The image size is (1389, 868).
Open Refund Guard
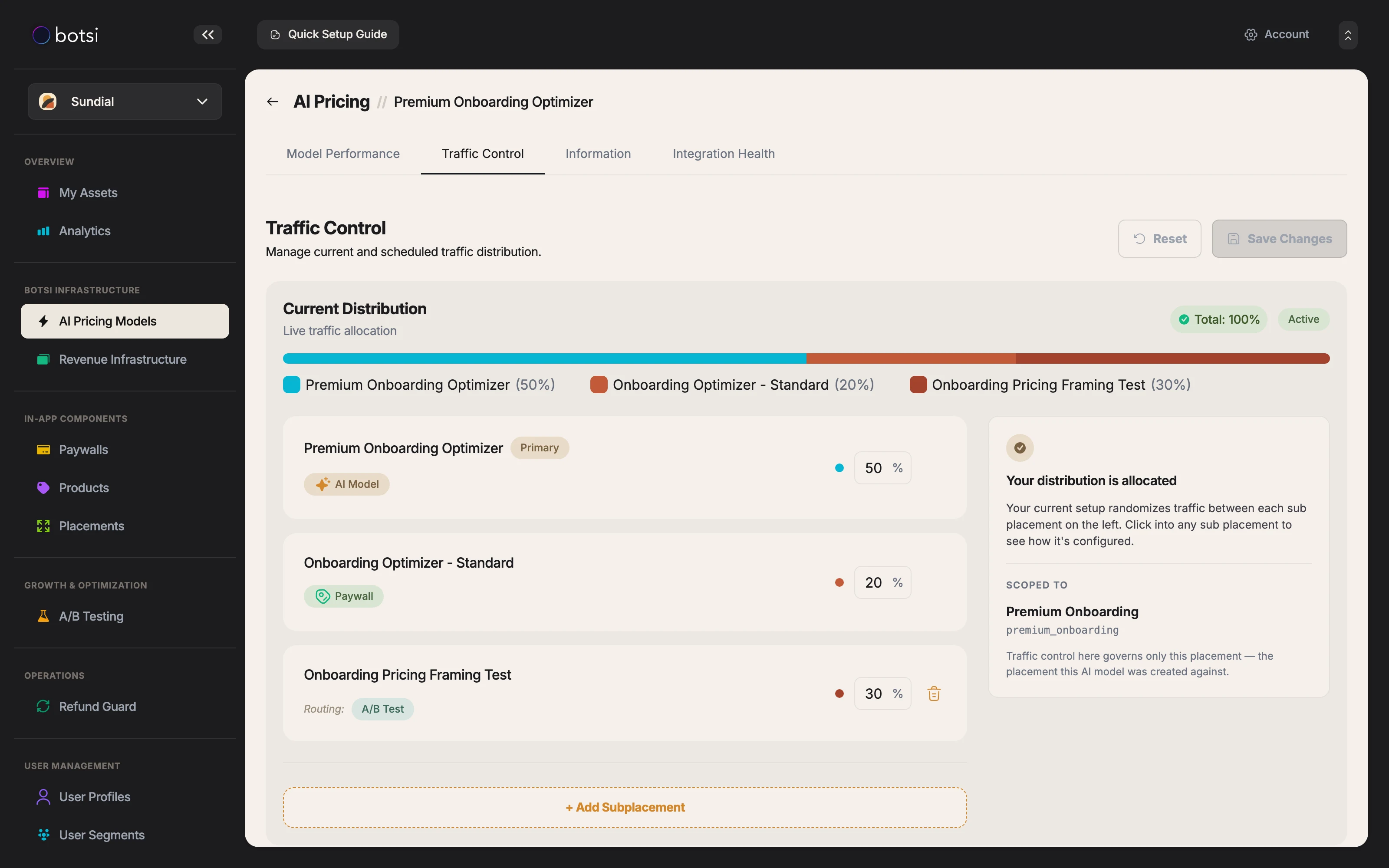coord(125,706)
